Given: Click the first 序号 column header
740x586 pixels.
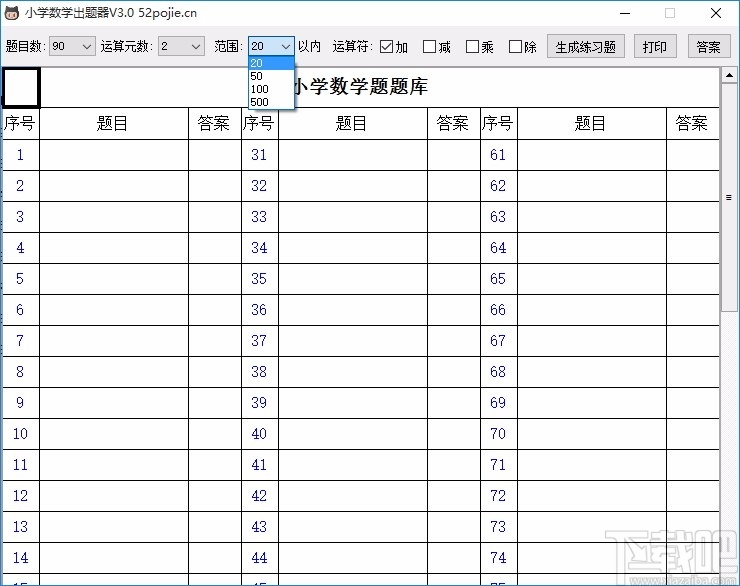Looking at the screenshot, I should [x=21, y=124].
